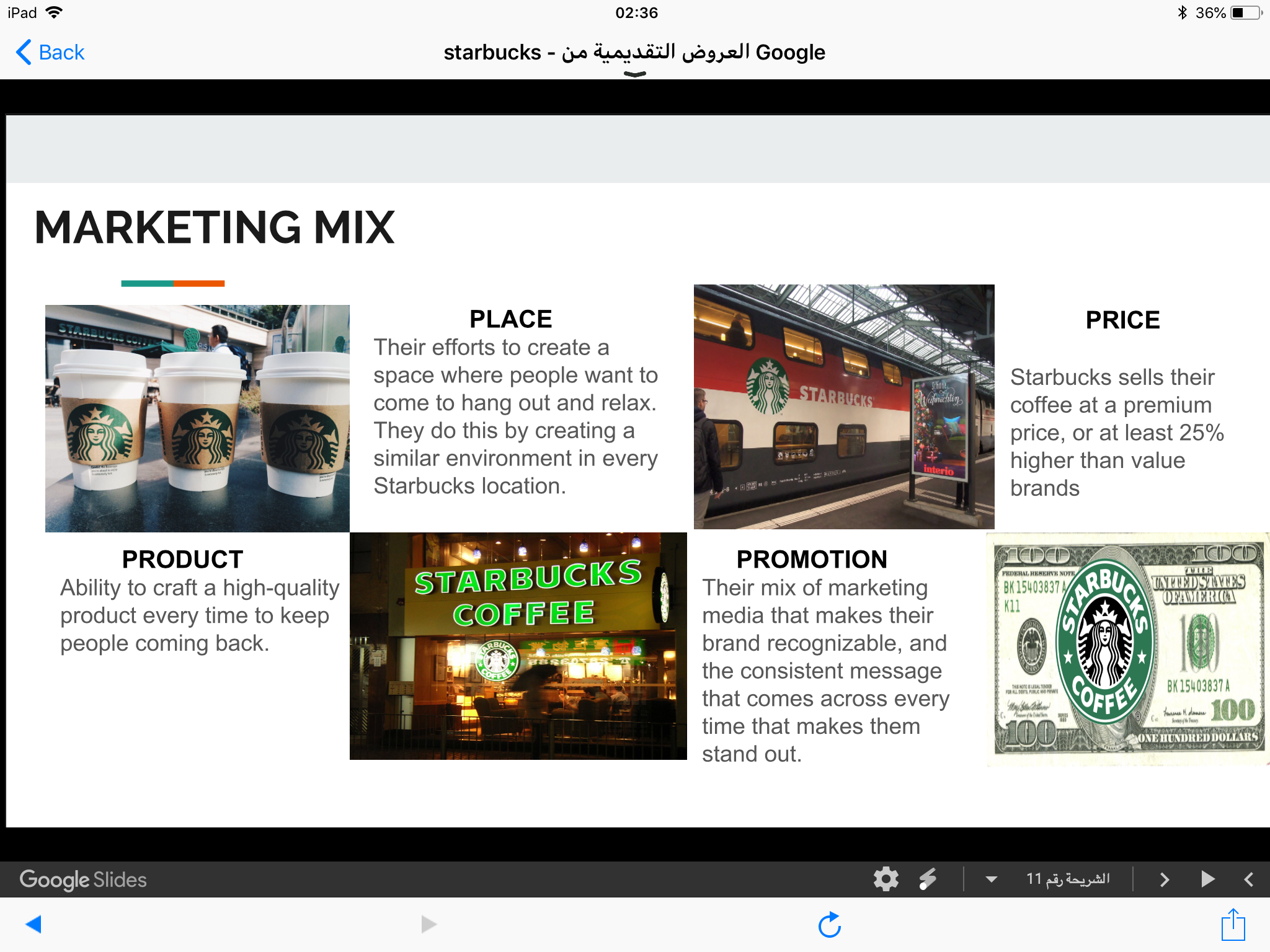Start slideshow with the play button

[x=1207, y=879]
